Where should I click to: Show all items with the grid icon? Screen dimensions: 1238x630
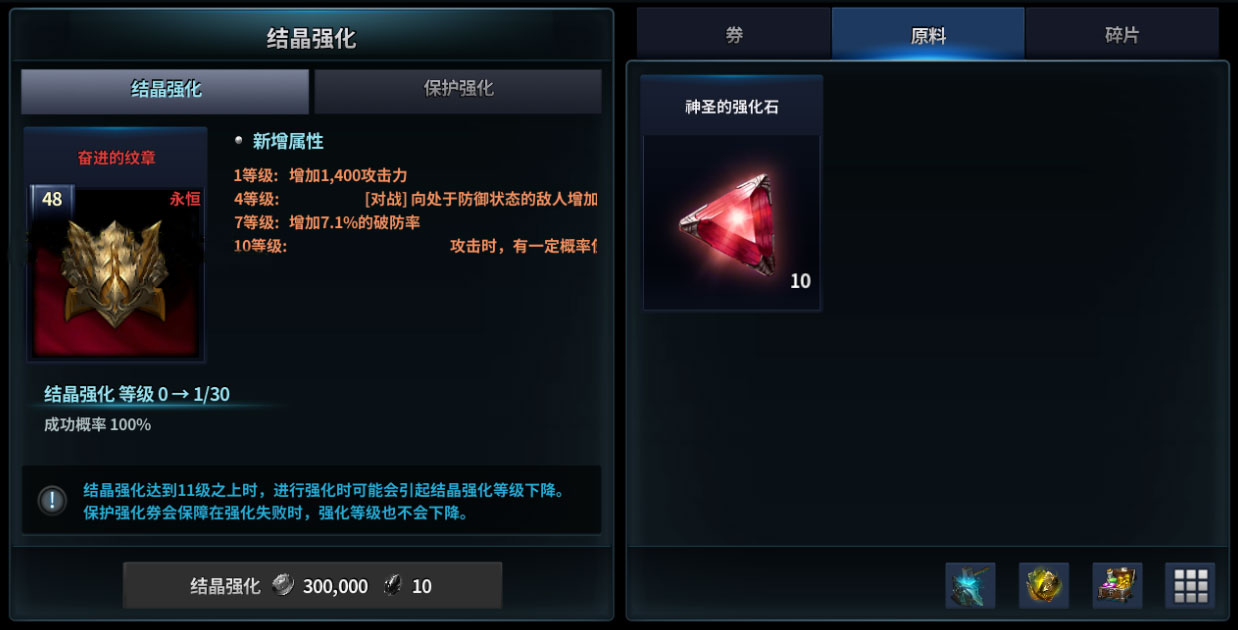pos(1190,585)
